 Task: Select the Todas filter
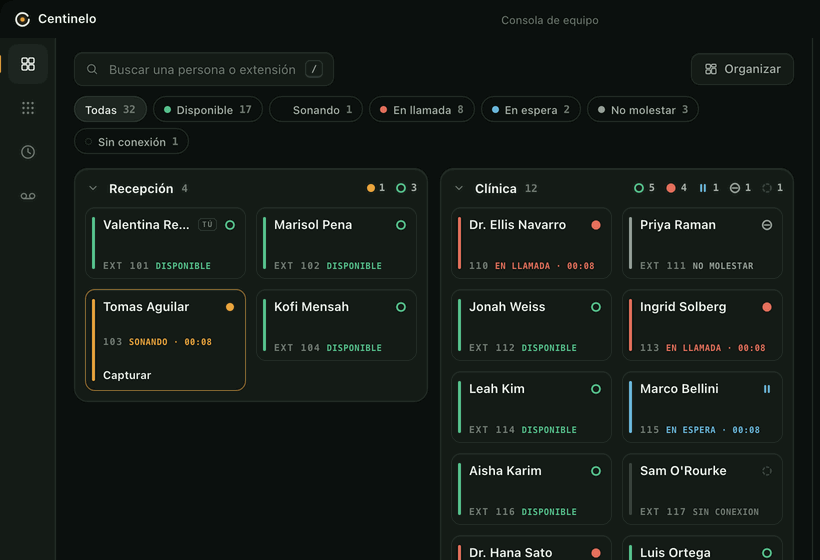110,109
